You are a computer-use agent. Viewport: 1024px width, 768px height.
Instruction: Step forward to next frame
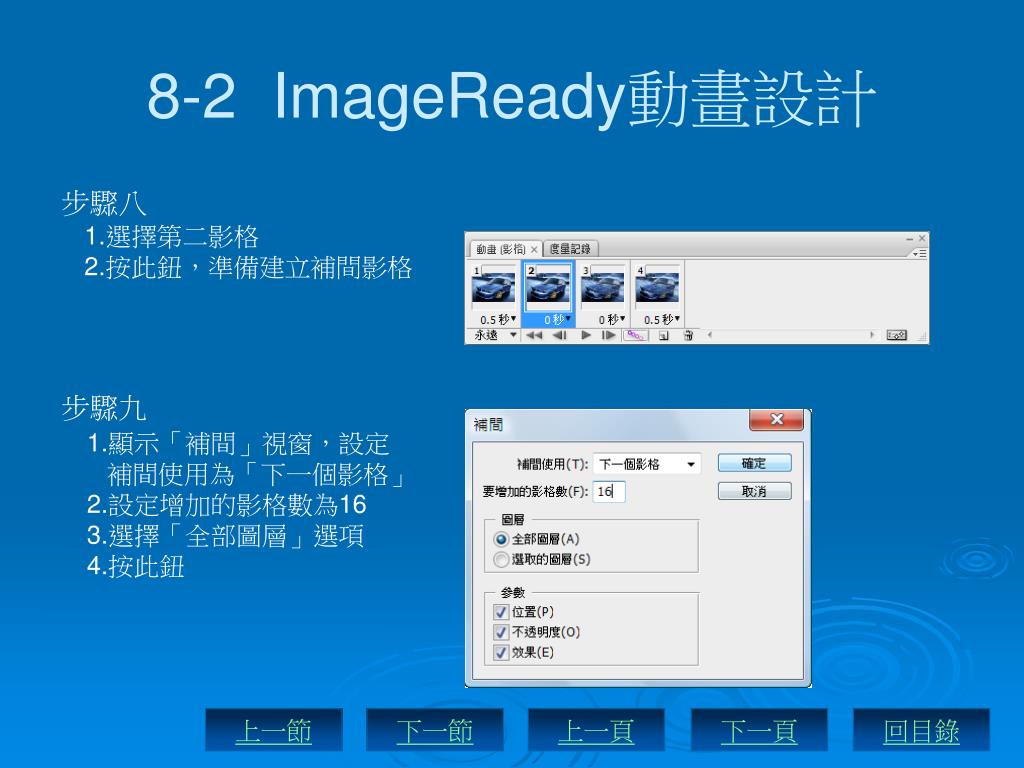609,336
